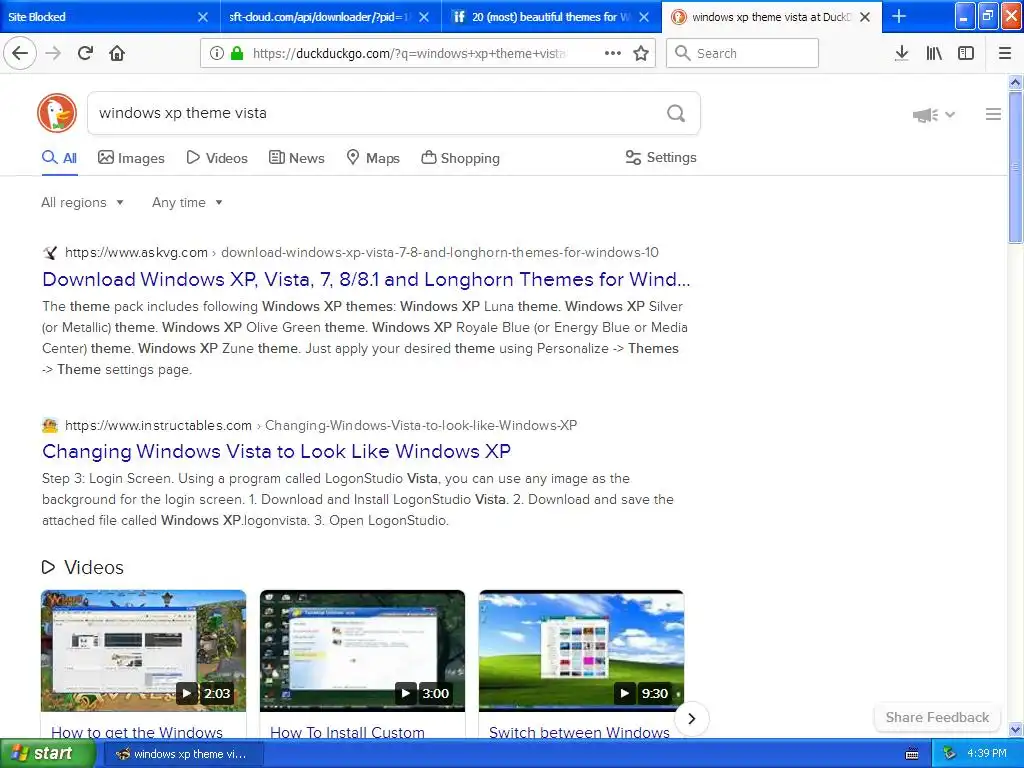1024x768 pixels.
Task: Click the 4:39 PM taskbar clock
Action: 987,754
